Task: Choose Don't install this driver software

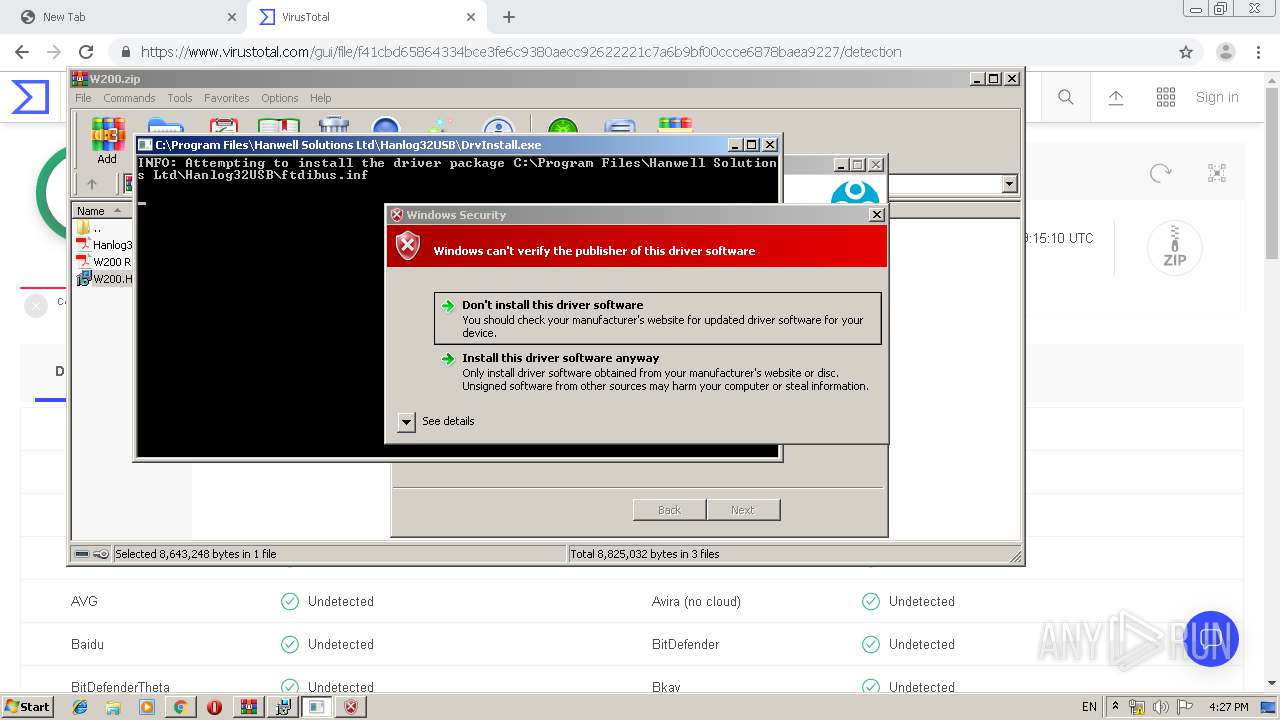Action: point(658,318)
